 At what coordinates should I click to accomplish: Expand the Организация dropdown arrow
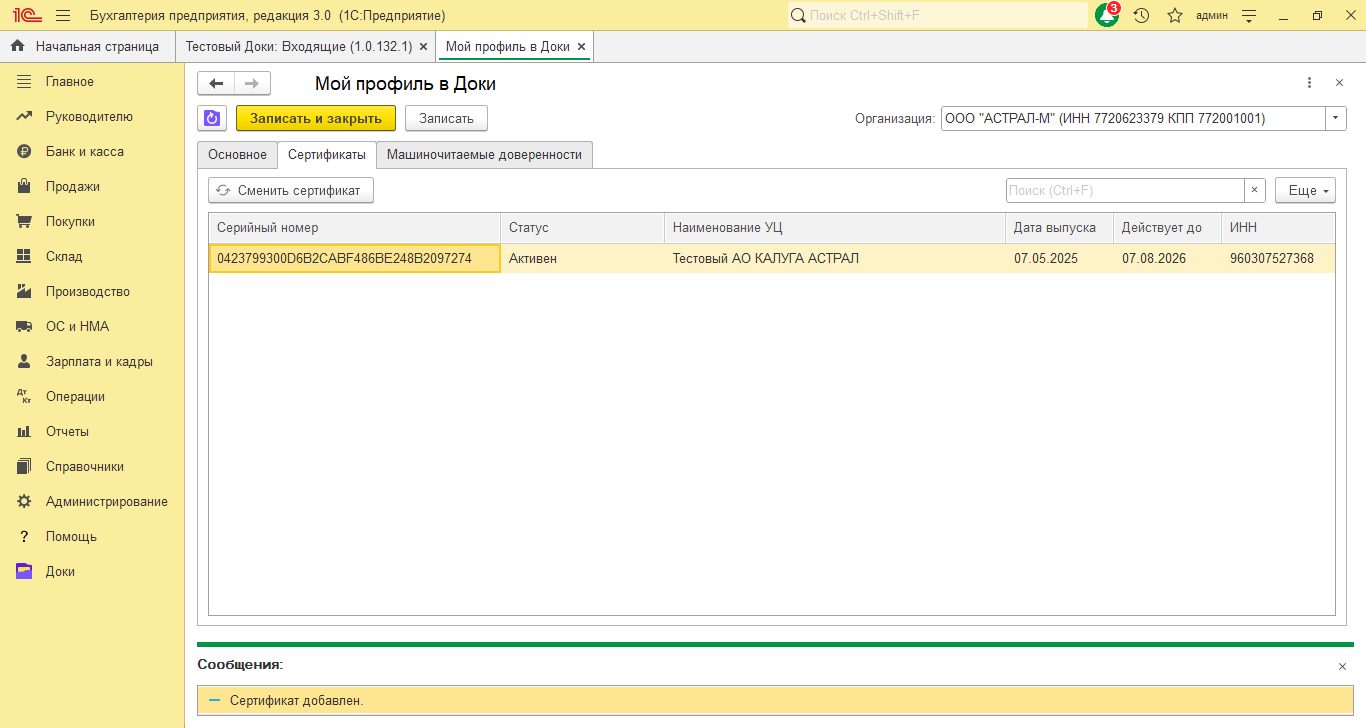point(1336,118)
